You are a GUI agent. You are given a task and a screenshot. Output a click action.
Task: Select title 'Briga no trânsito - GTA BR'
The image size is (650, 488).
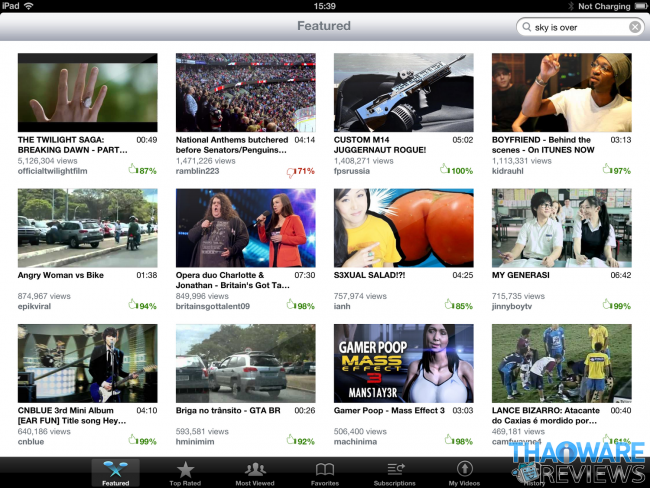[x=228, y=410]
